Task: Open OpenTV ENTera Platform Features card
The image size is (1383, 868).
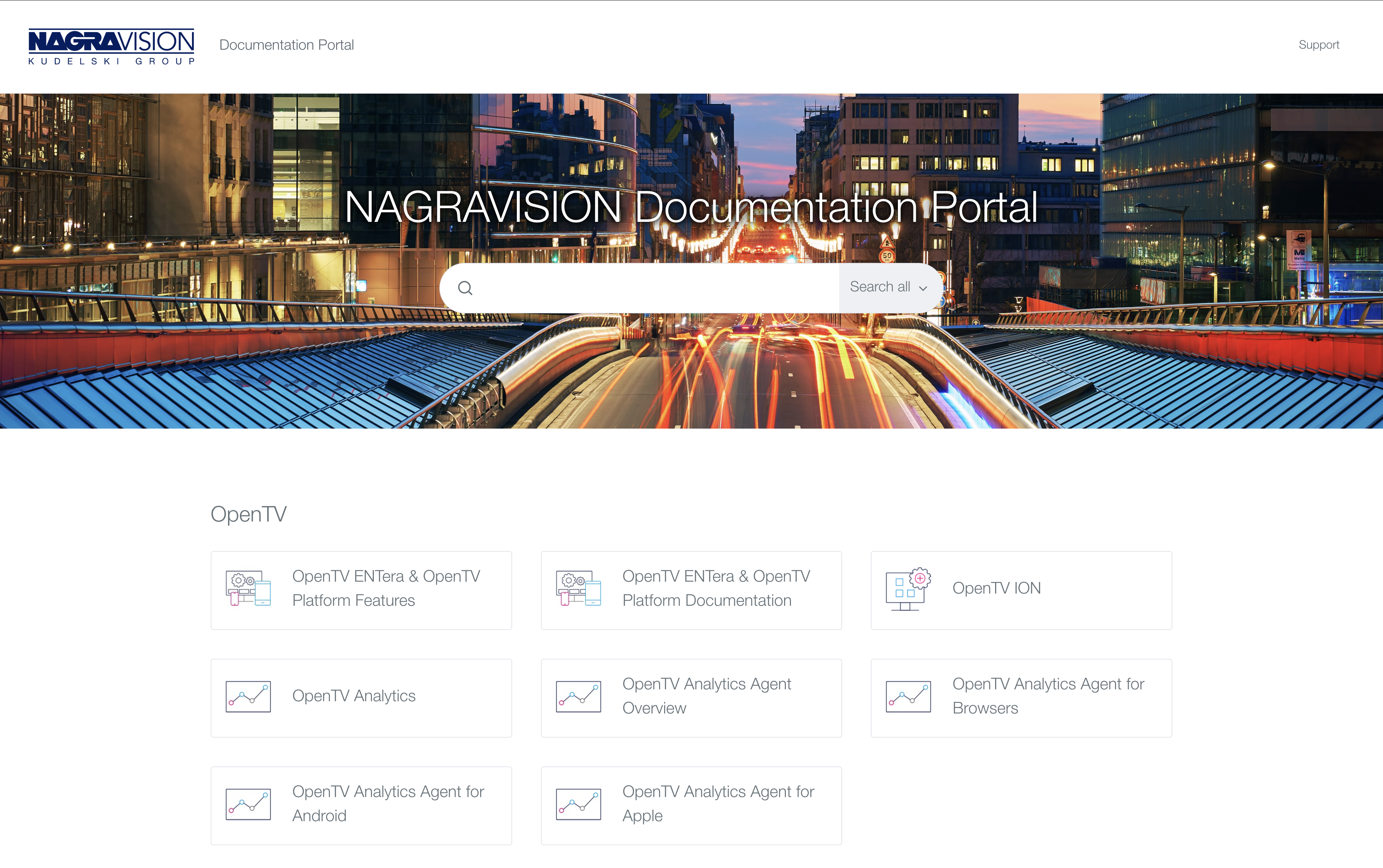Action: (x=386, y=589)
